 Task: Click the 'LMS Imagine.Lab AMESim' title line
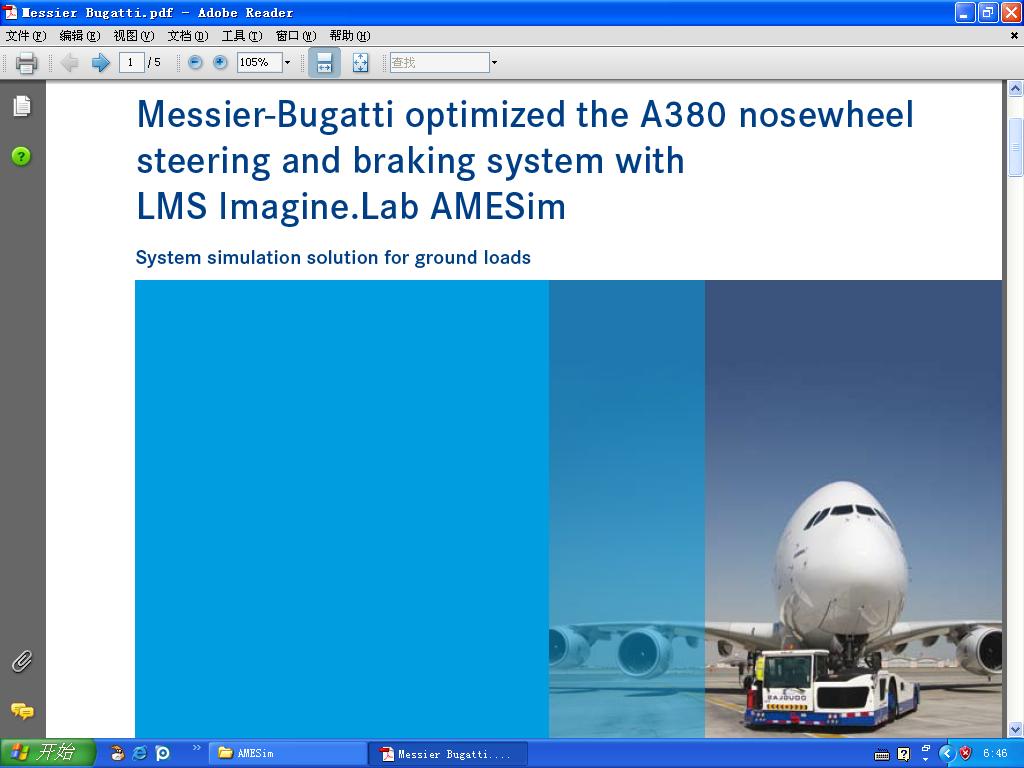351,206
